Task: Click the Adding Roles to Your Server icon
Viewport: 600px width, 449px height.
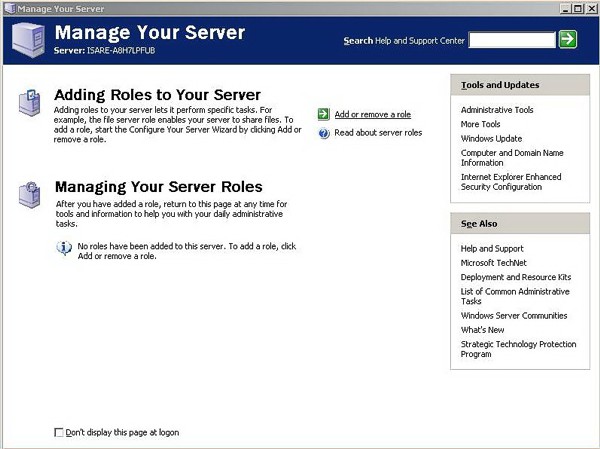Action: pos(29,103)
